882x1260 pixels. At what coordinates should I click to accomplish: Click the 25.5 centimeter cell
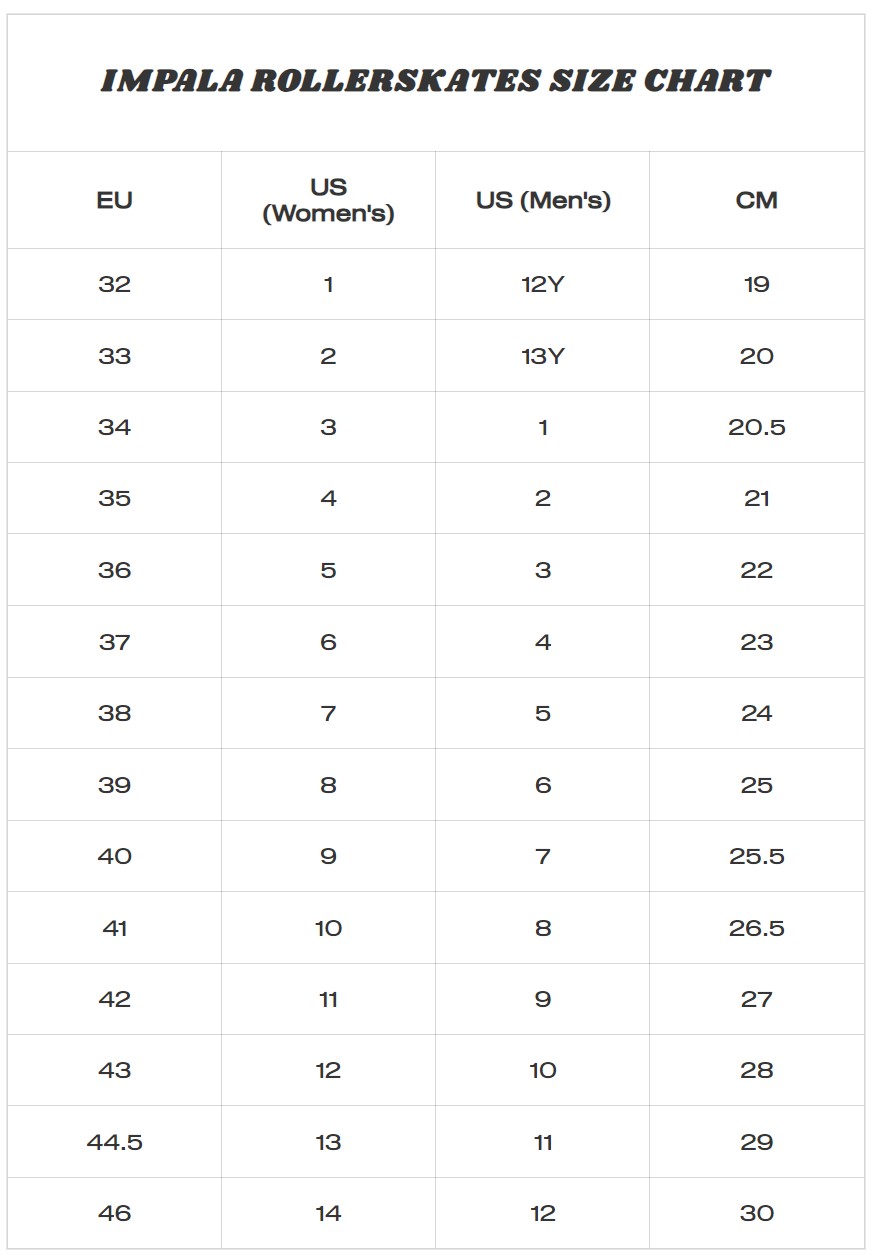[x=757, y=856]
